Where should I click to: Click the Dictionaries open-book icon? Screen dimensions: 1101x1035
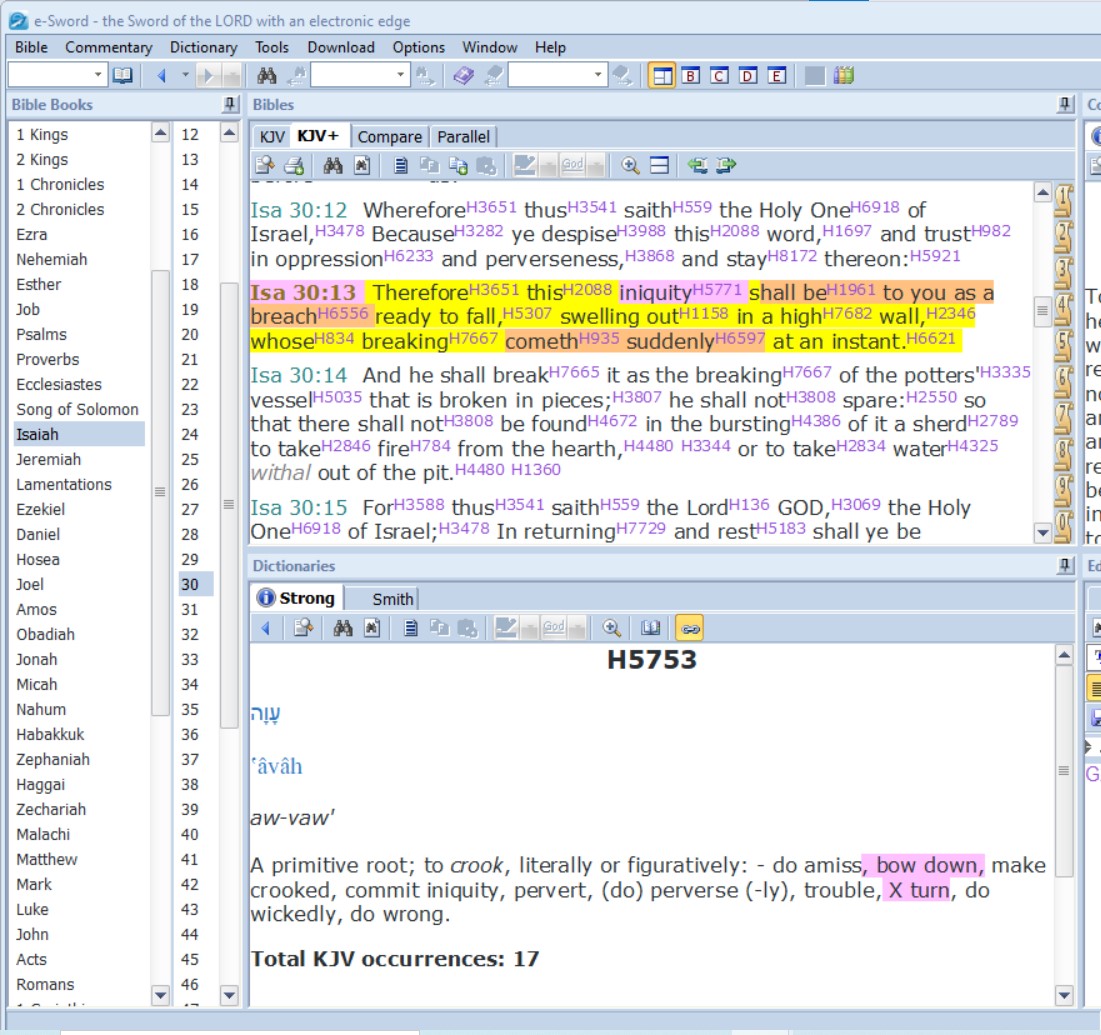click(x=651, y=628)
